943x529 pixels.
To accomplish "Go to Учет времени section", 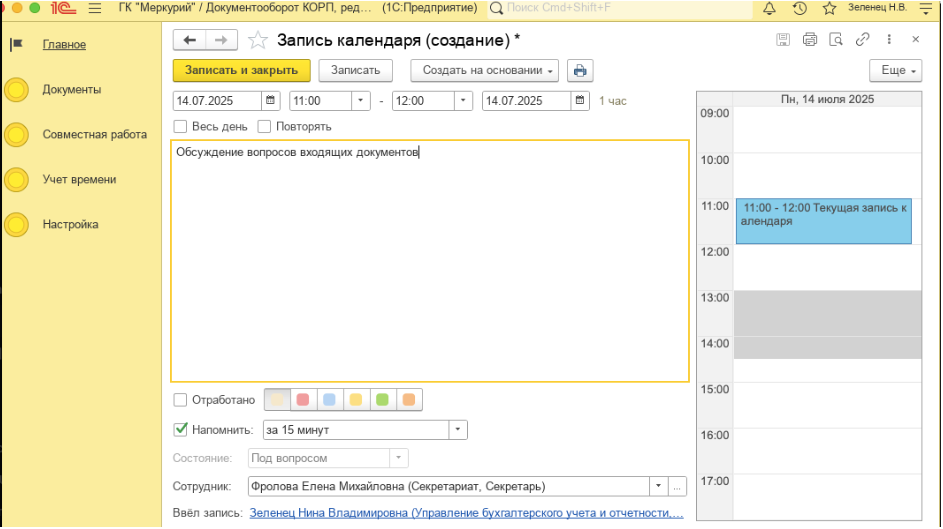I will 79,180.
